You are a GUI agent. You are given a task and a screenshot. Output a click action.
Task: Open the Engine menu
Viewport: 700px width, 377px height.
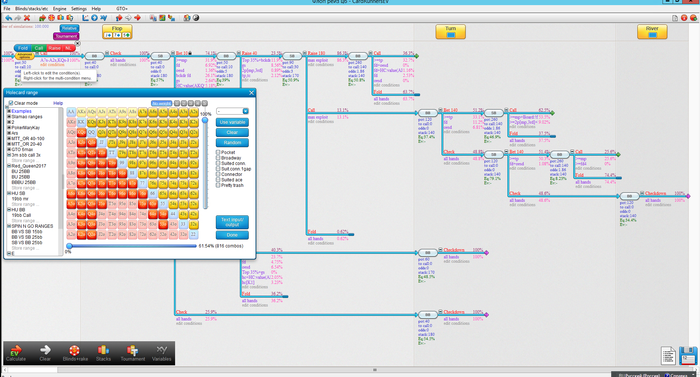pyautogui.click(x=59, y=8)
